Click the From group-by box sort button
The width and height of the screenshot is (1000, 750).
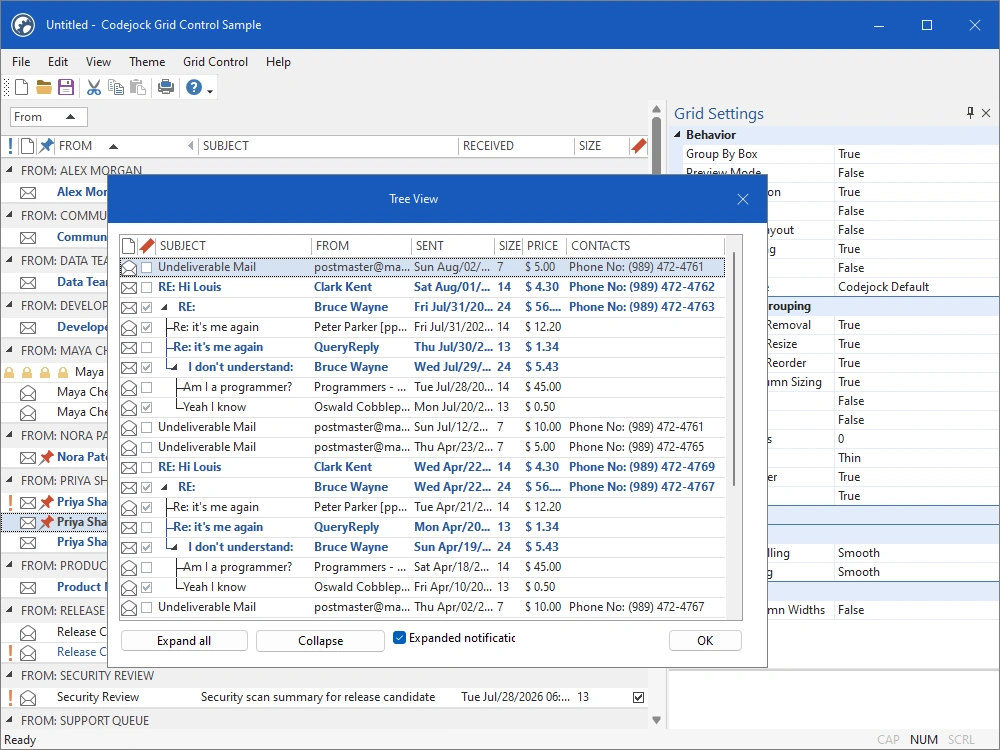pyautogui.click(x=48, y=117)
